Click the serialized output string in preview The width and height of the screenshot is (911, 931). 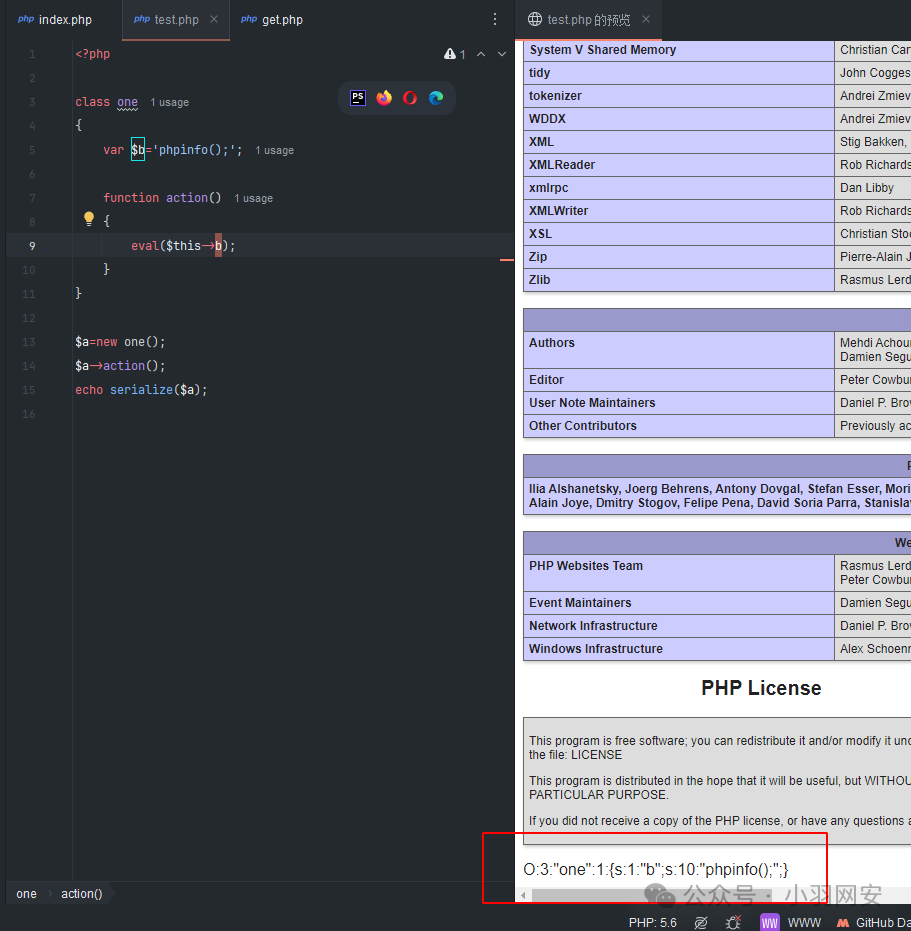click(x=656, y=869)
